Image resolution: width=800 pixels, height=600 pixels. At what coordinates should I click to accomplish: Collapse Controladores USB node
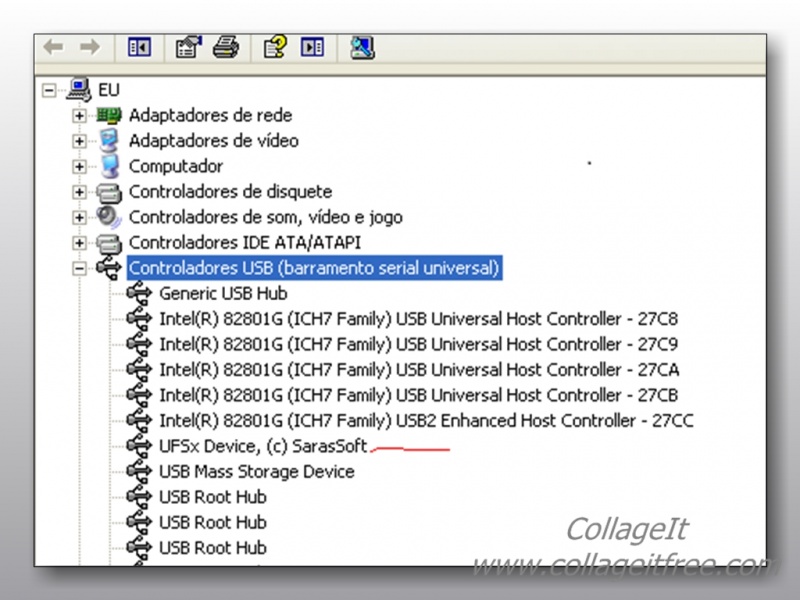pos(79,268)
